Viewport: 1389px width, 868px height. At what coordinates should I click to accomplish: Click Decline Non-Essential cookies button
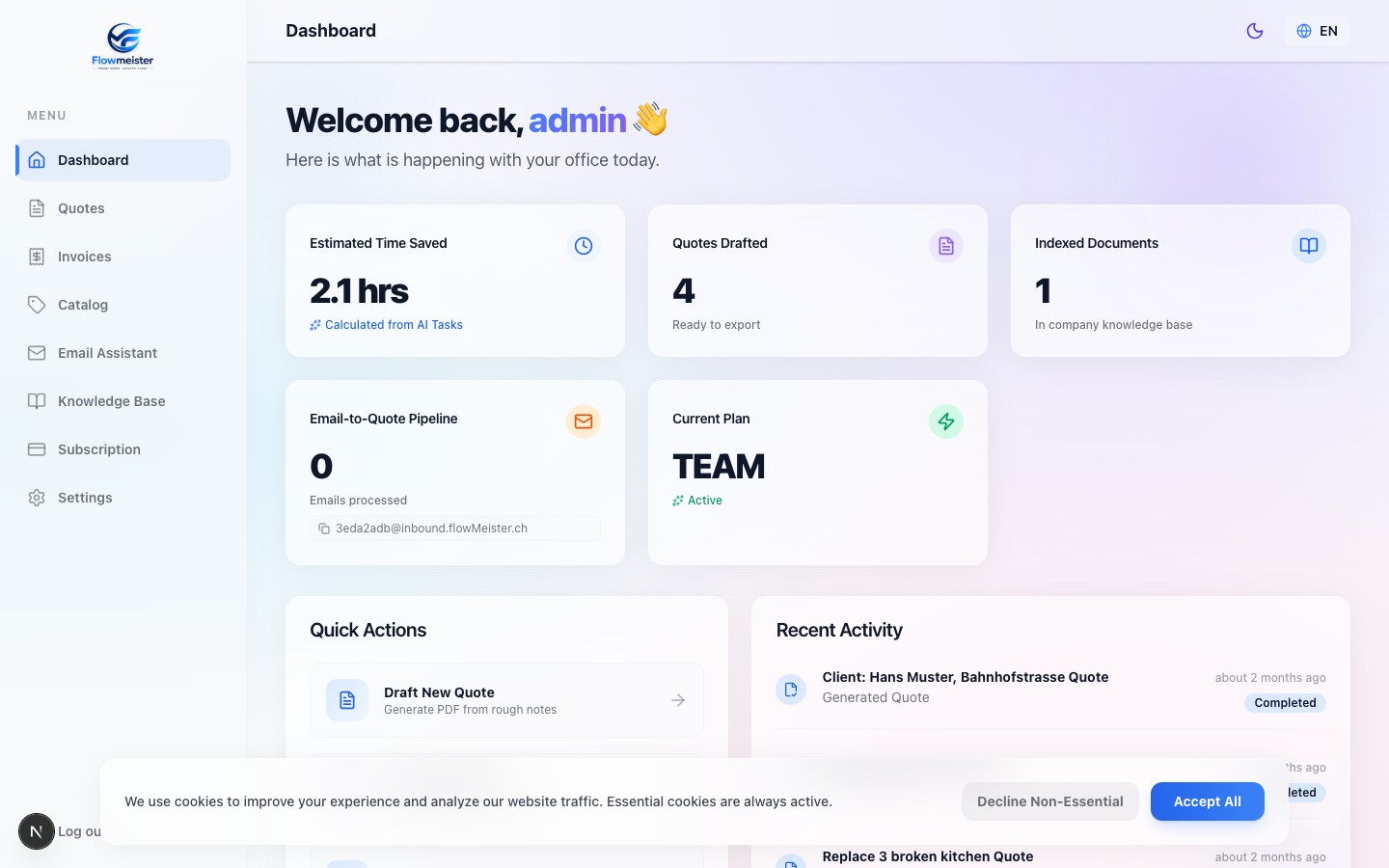click(x=1049, y=801)
